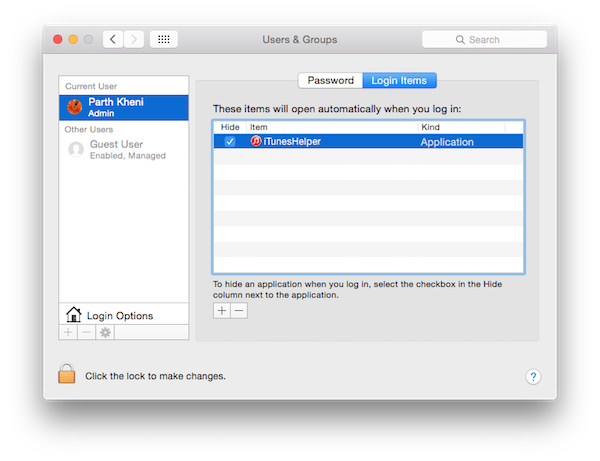The height and width of the screenshot is (461, 600).
Task: Open Login Options
Action: [x=124, y=315]
